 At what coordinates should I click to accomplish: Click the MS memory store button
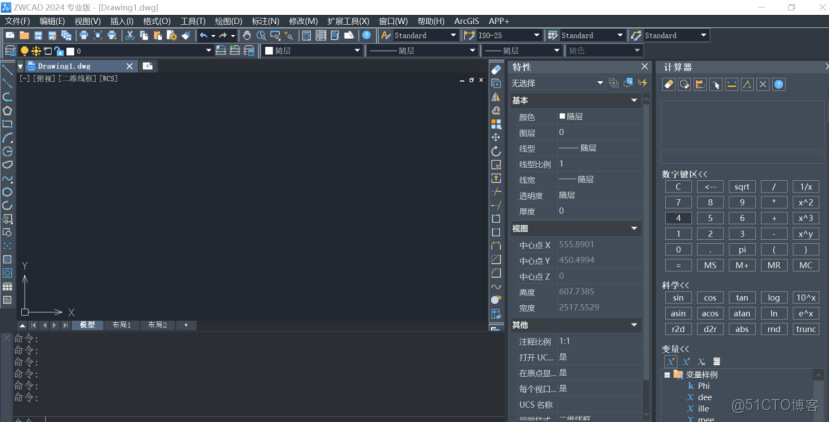(x=710, y=265)
